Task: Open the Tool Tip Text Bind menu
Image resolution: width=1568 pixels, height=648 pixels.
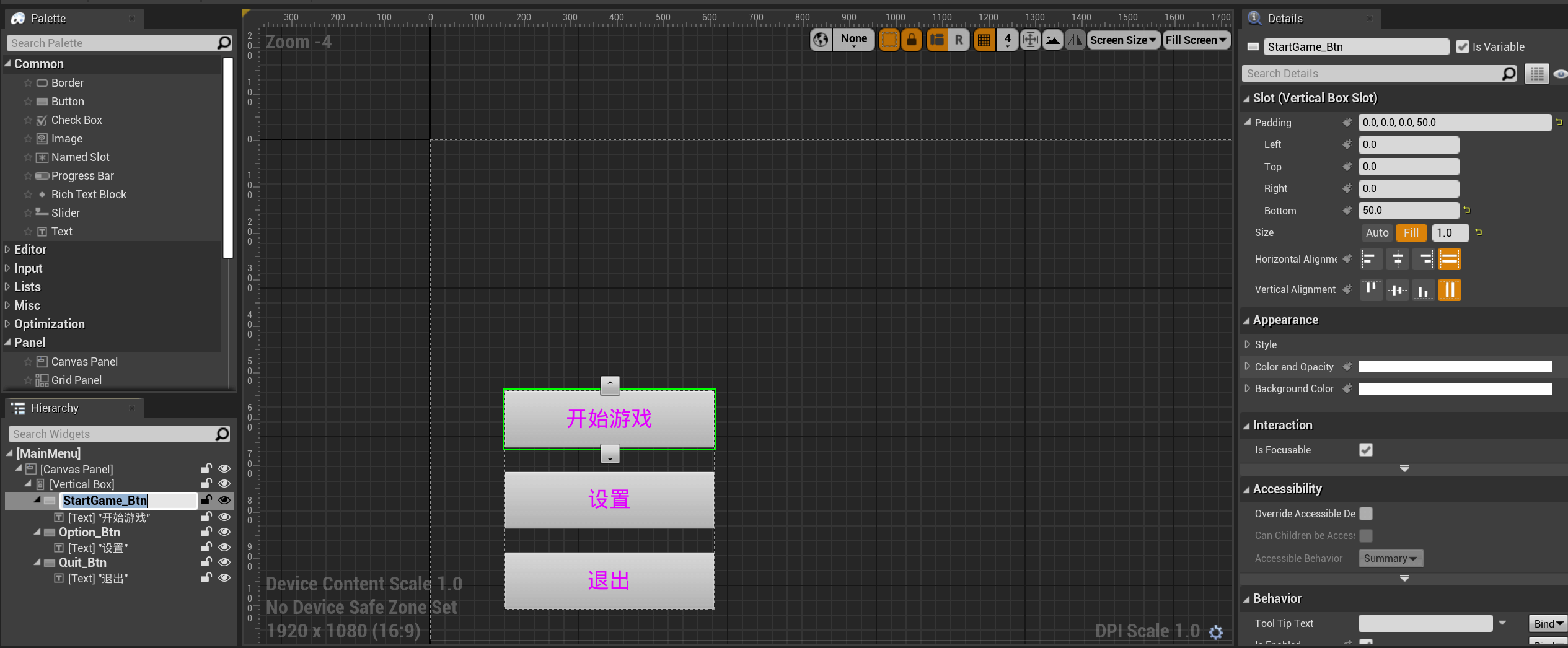Action: pyautogui.click(x=1548, y=624)
